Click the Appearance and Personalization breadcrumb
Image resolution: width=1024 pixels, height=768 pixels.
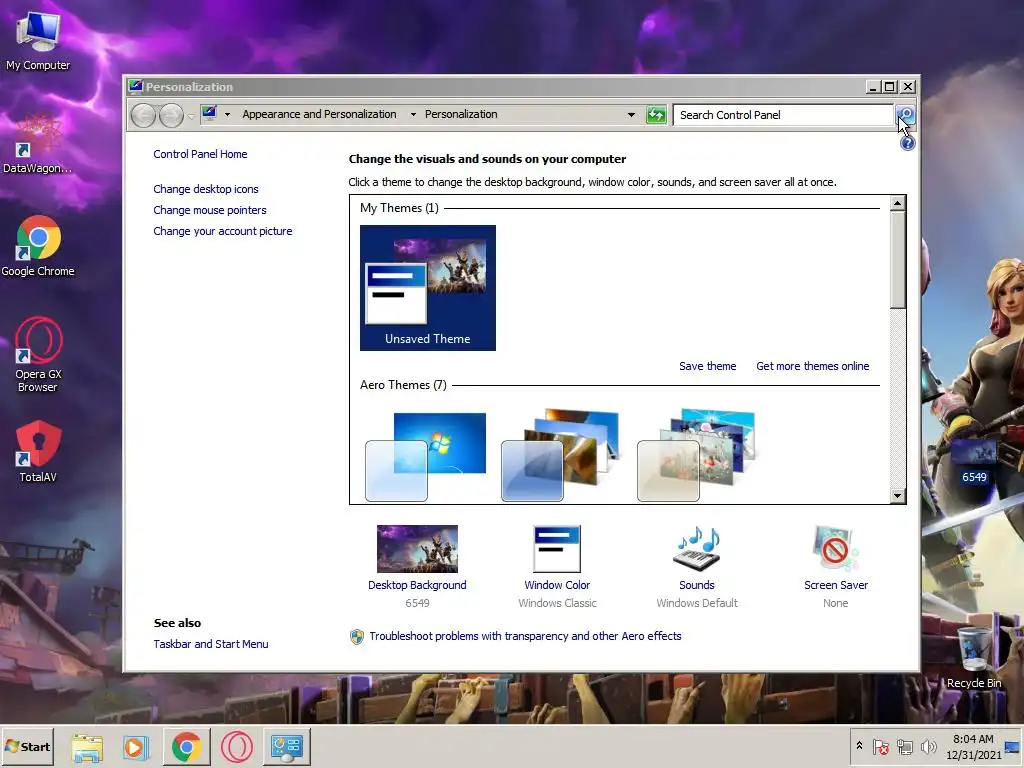(x=319, y=114)
